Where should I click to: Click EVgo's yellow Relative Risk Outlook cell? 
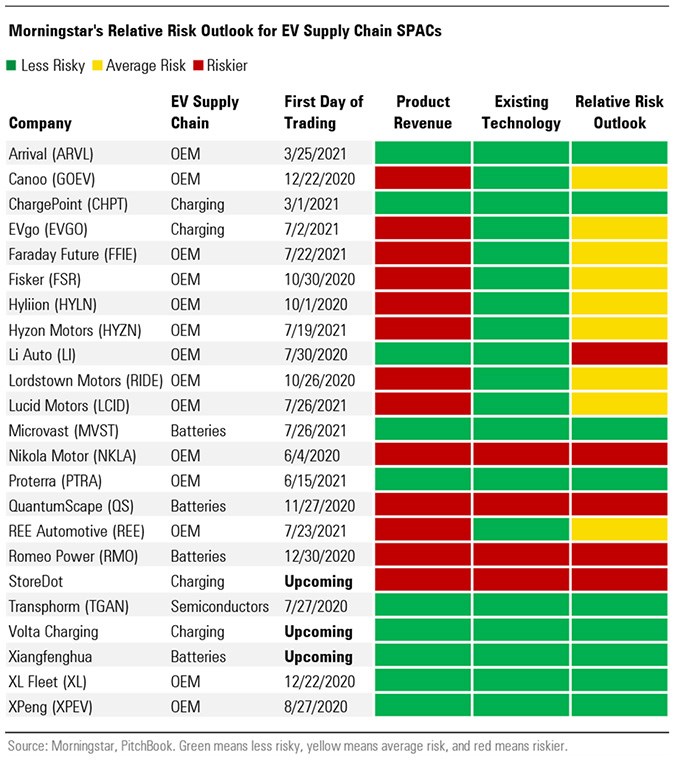[618, 230]
